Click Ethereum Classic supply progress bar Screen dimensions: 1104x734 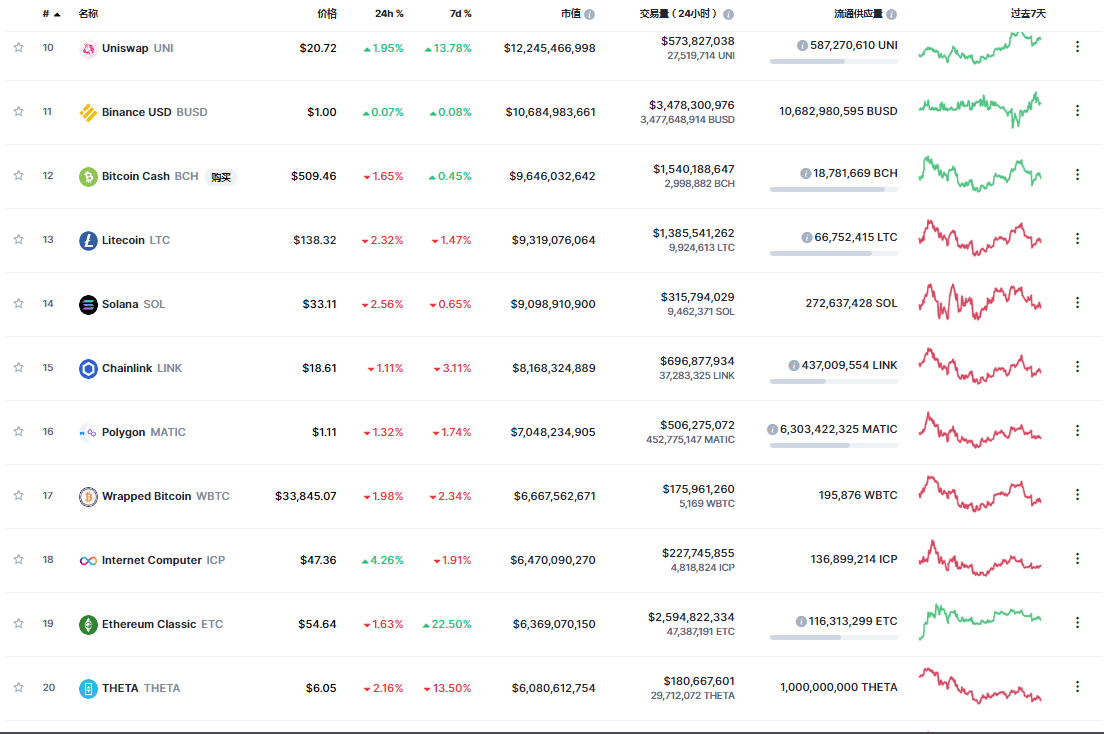(x=834, y=637)
